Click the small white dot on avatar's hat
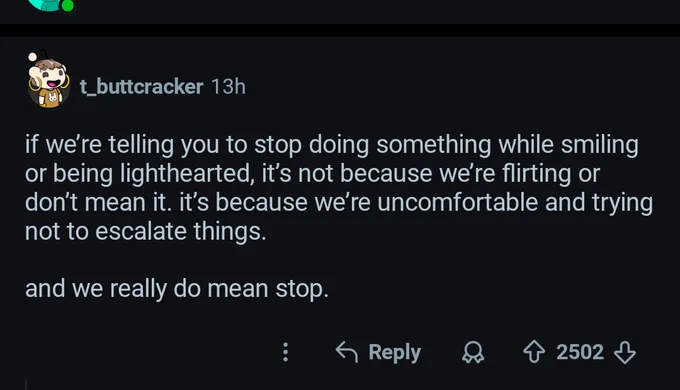 click(33, 57)
